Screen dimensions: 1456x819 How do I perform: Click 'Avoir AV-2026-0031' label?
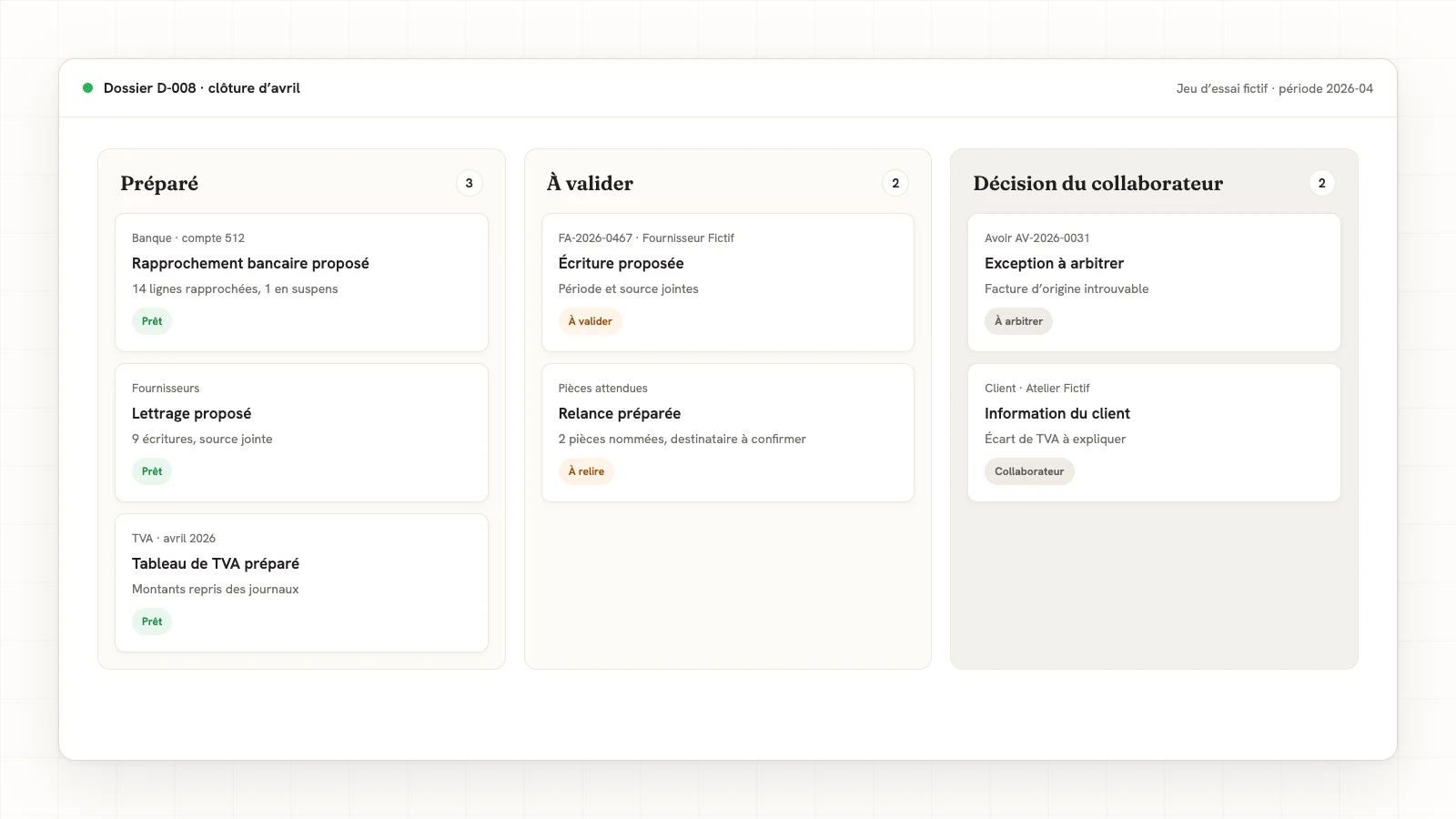[1037, 238]
